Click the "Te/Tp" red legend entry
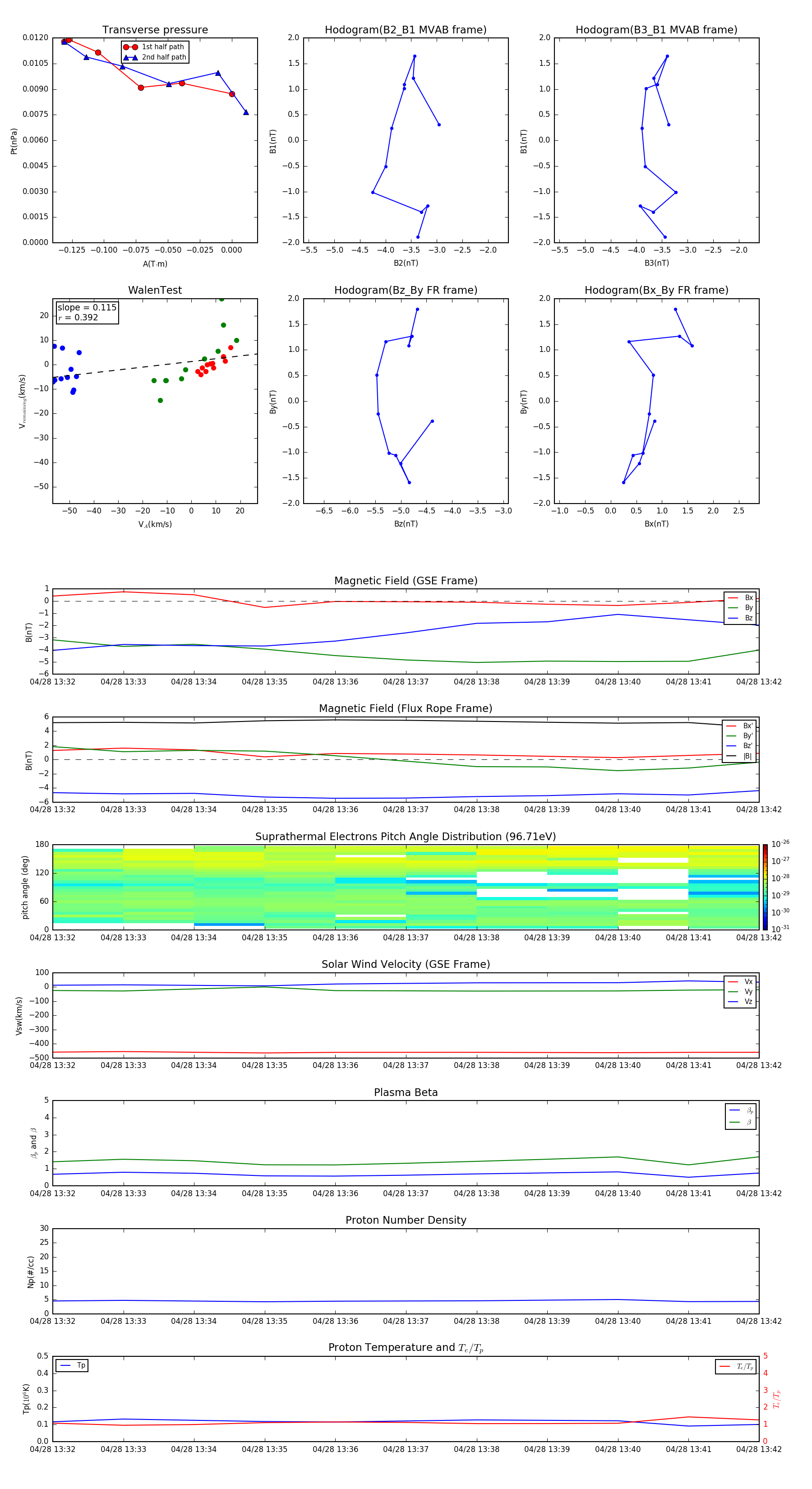812x1489 pixels. click(x=736, y=1366)
